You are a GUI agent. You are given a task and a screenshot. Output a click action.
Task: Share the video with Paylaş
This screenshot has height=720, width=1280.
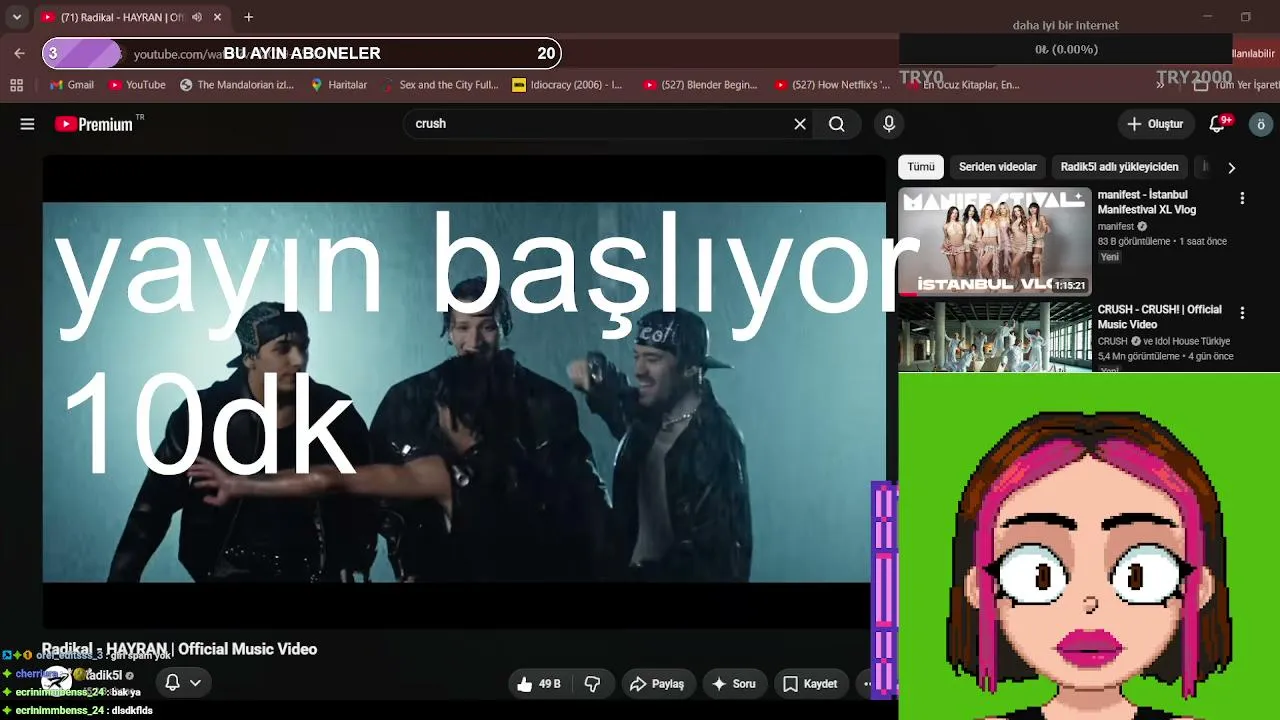click(656, 684)
